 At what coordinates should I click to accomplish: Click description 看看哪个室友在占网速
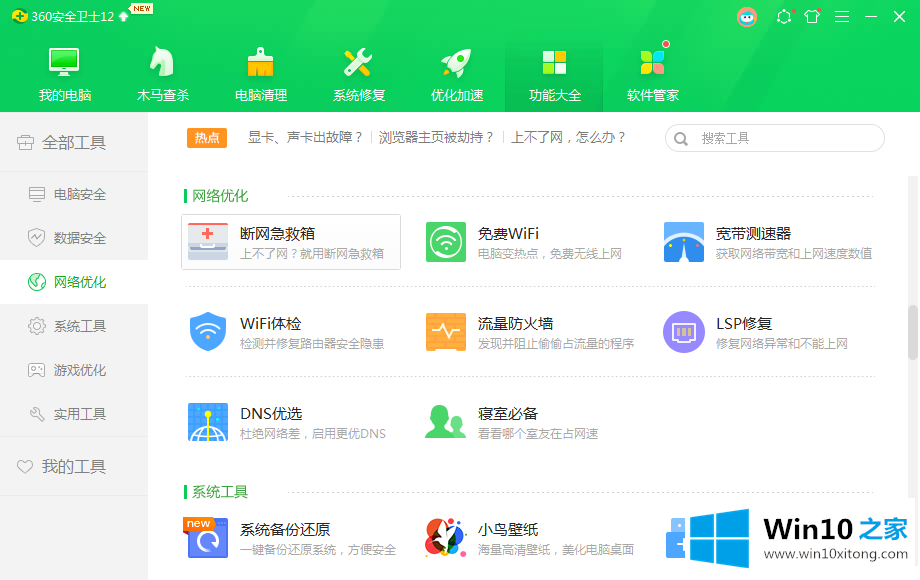(538, 434)
